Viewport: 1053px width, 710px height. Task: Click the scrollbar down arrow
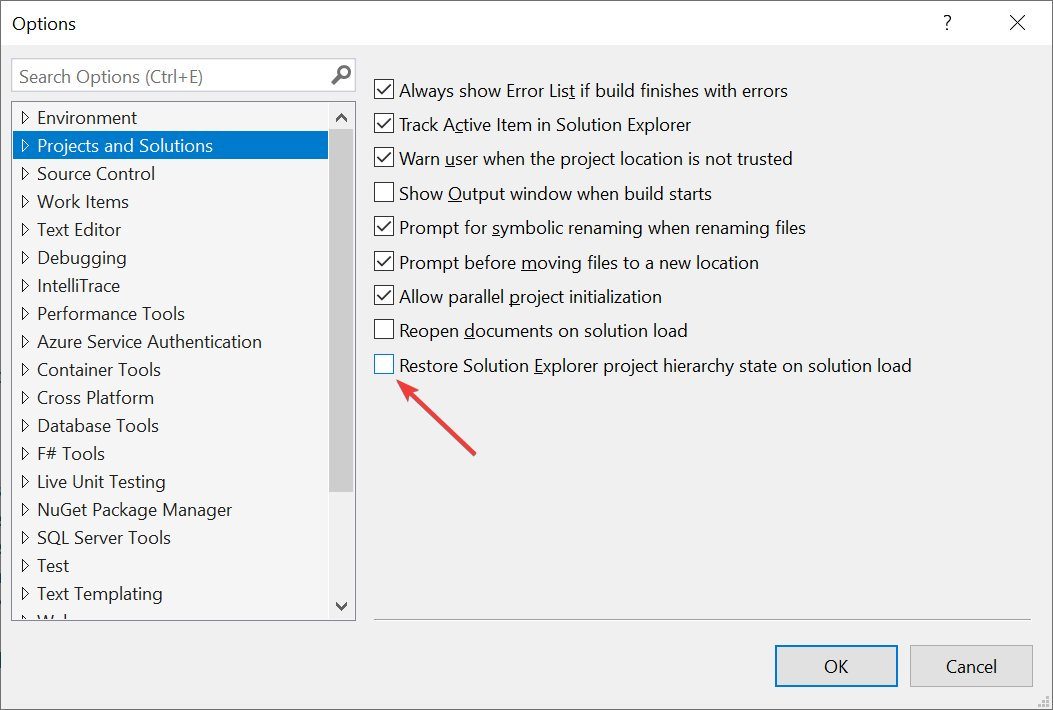(341, 606)
